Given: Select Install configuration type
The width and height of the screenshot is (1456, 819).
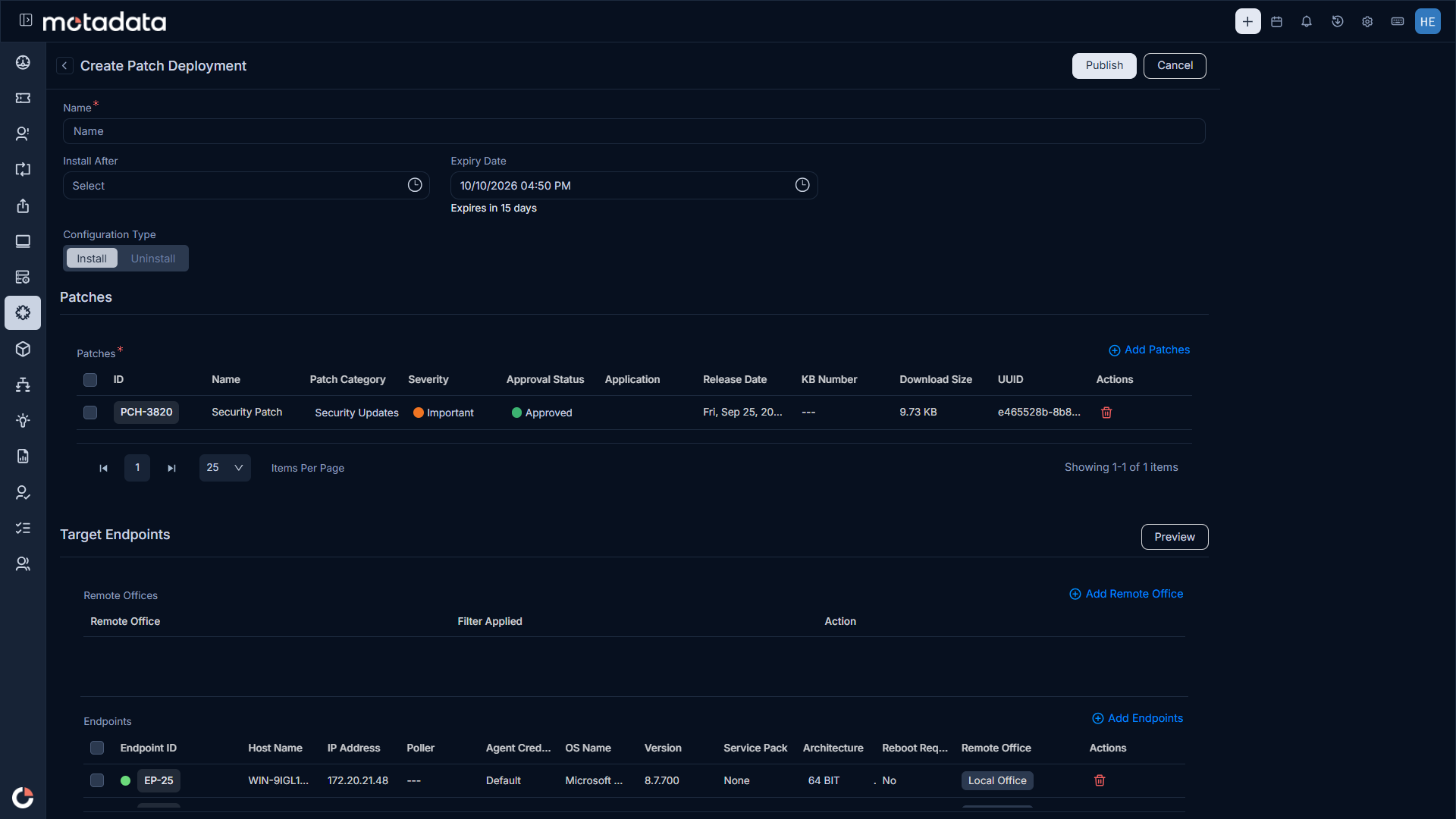Looking at the screenshot, I should click(92, 259).
